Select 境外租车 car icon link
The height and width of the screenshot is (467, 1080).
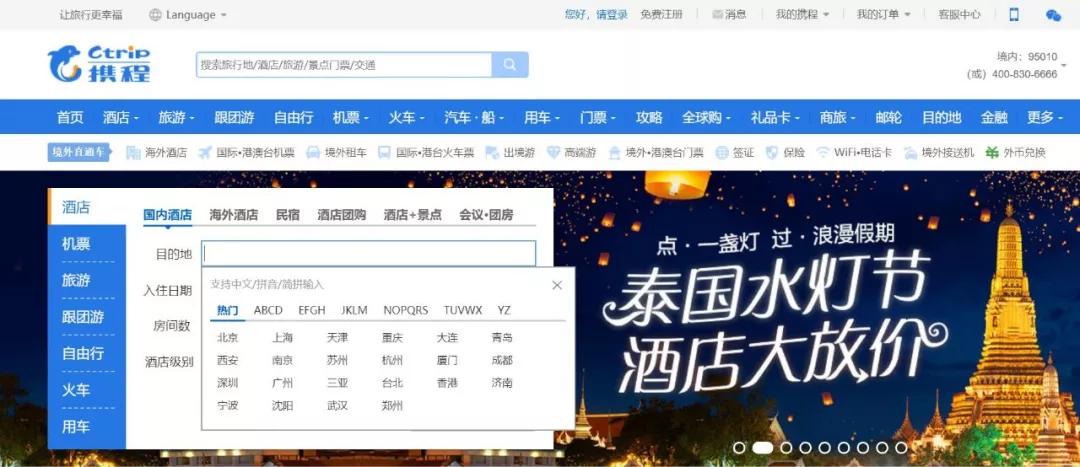tap(336, 152)
